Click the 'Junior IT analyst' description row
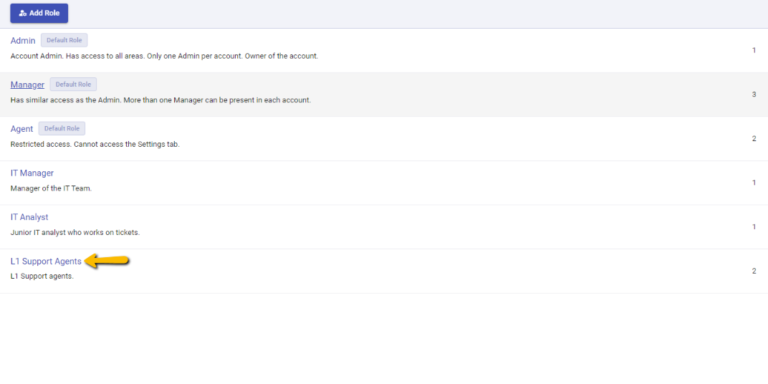The image size is (768, 384). (x=75, y=232)
